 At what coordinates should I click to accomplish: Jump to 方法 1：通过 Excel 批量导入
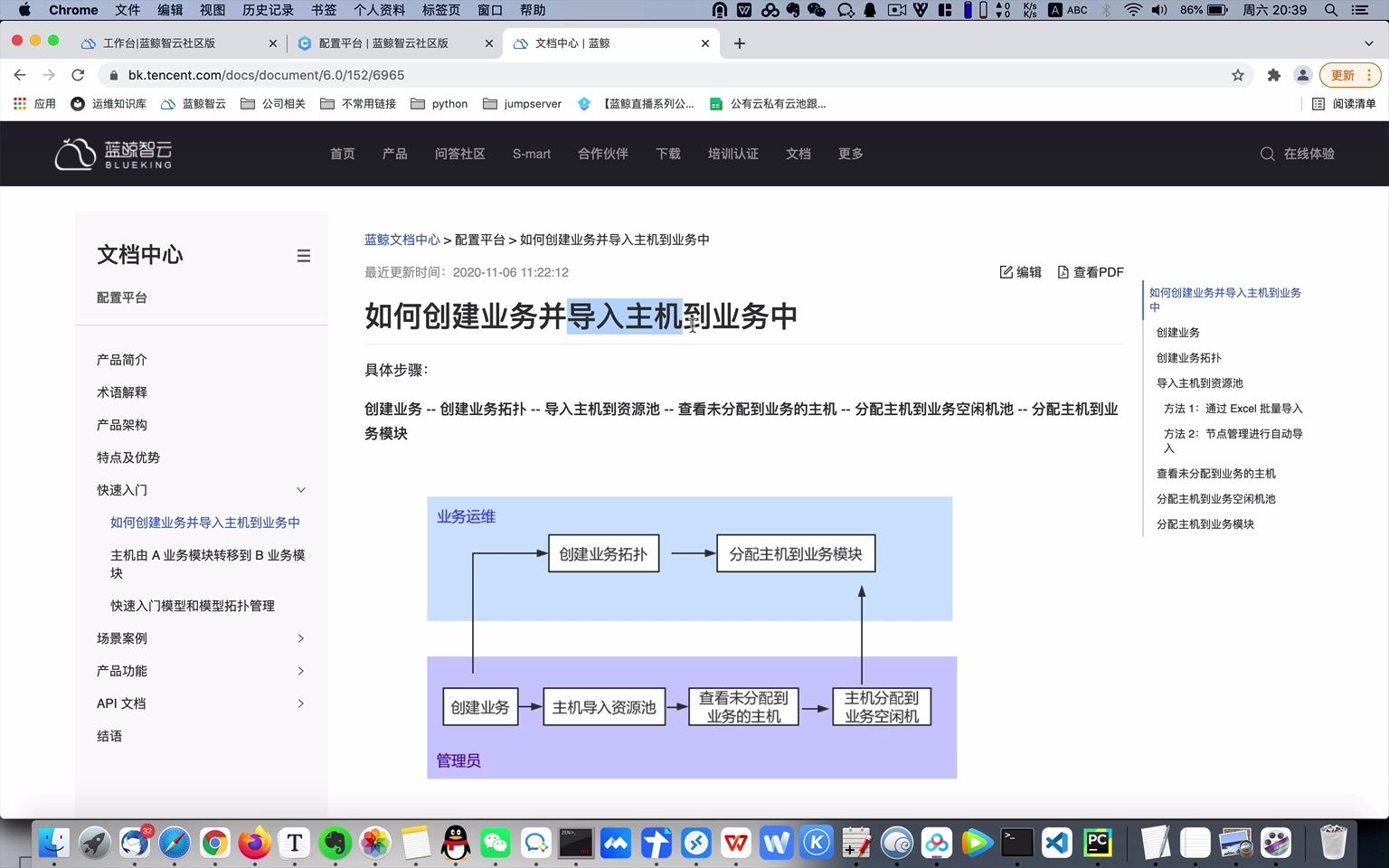coord(1233,409)
